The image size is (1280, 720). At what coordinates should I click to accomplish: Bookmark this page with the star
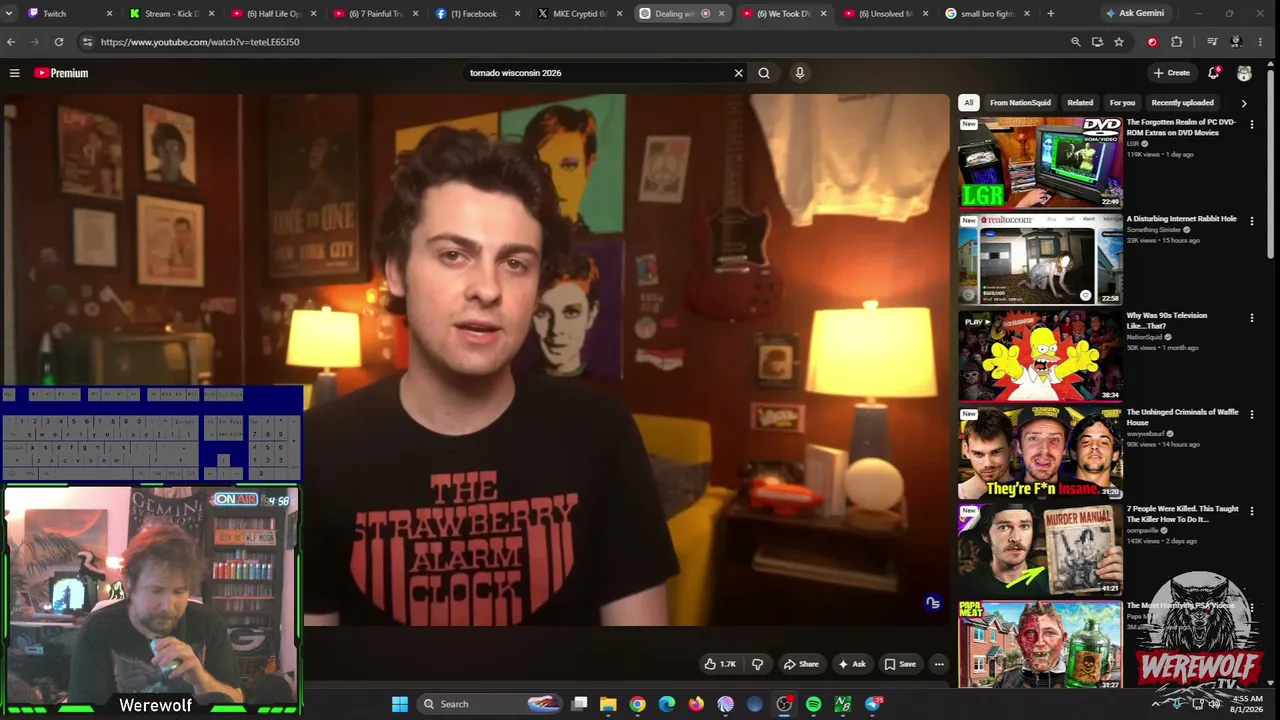point(1119,42)
